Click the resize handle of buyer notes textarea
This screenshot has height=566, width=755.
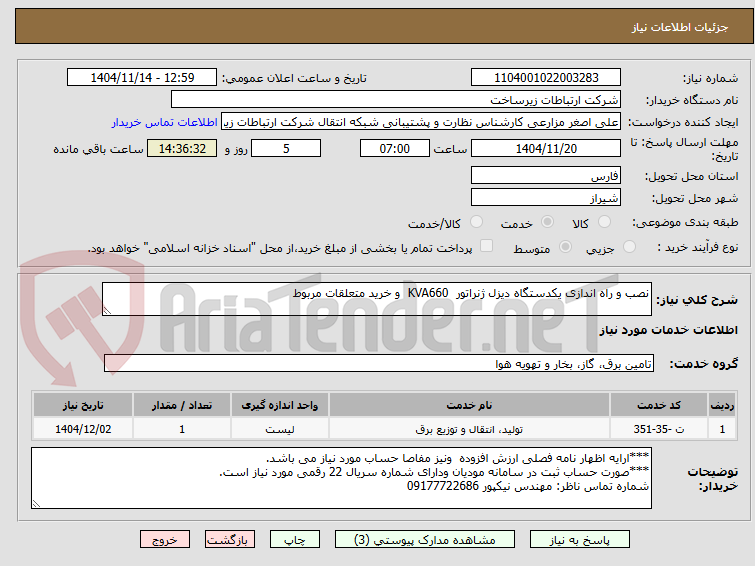[x=36, y=504]
